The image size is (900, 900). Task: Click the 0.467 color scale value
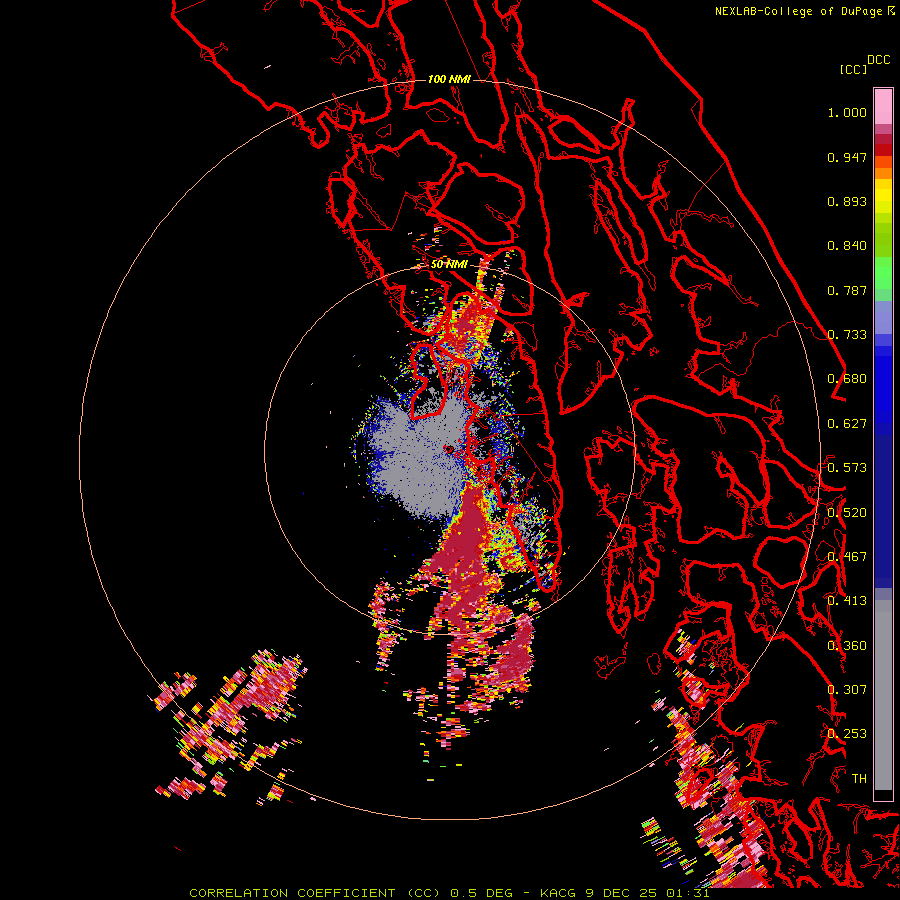(847, 557)
